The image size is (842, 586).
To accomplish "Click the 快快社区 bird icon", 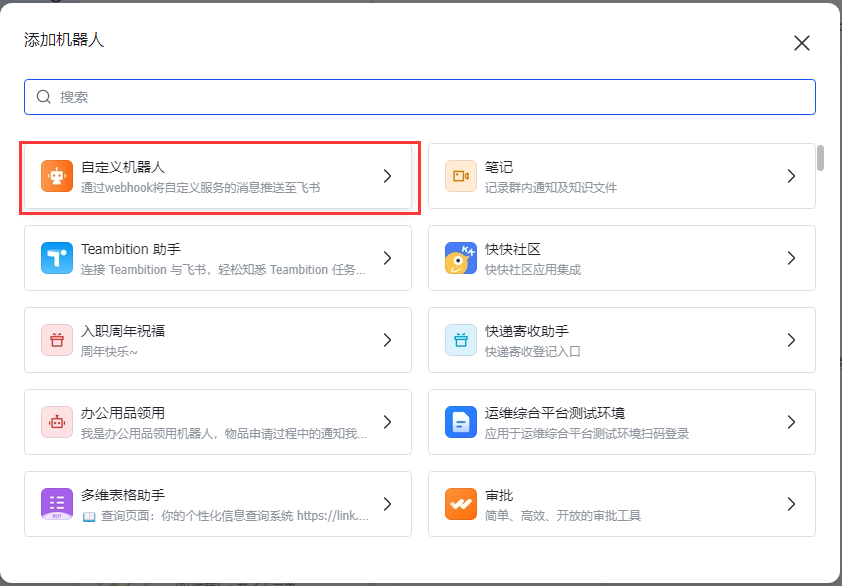I will pos(461,258).
